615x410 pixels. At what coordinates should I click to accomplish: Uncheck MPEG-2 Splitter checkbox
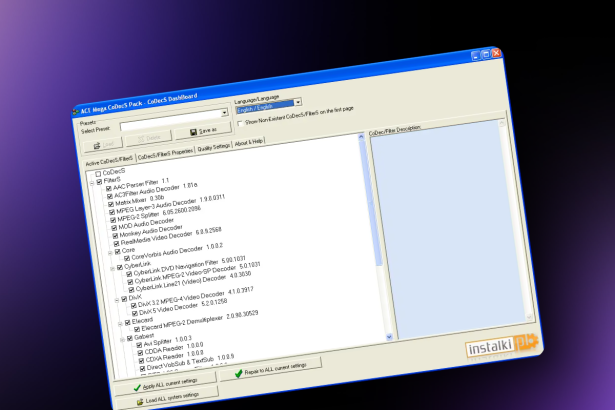[x=113, y=220]
